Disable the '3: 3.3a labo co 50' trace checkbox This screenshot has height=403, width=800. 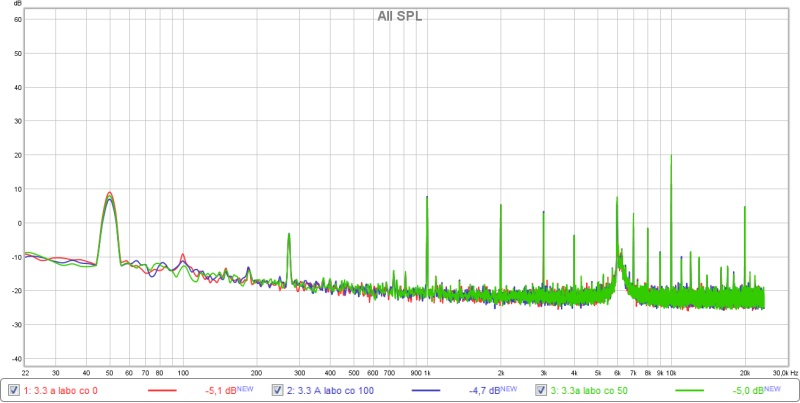pyautogui.click(x=543, y=390)
